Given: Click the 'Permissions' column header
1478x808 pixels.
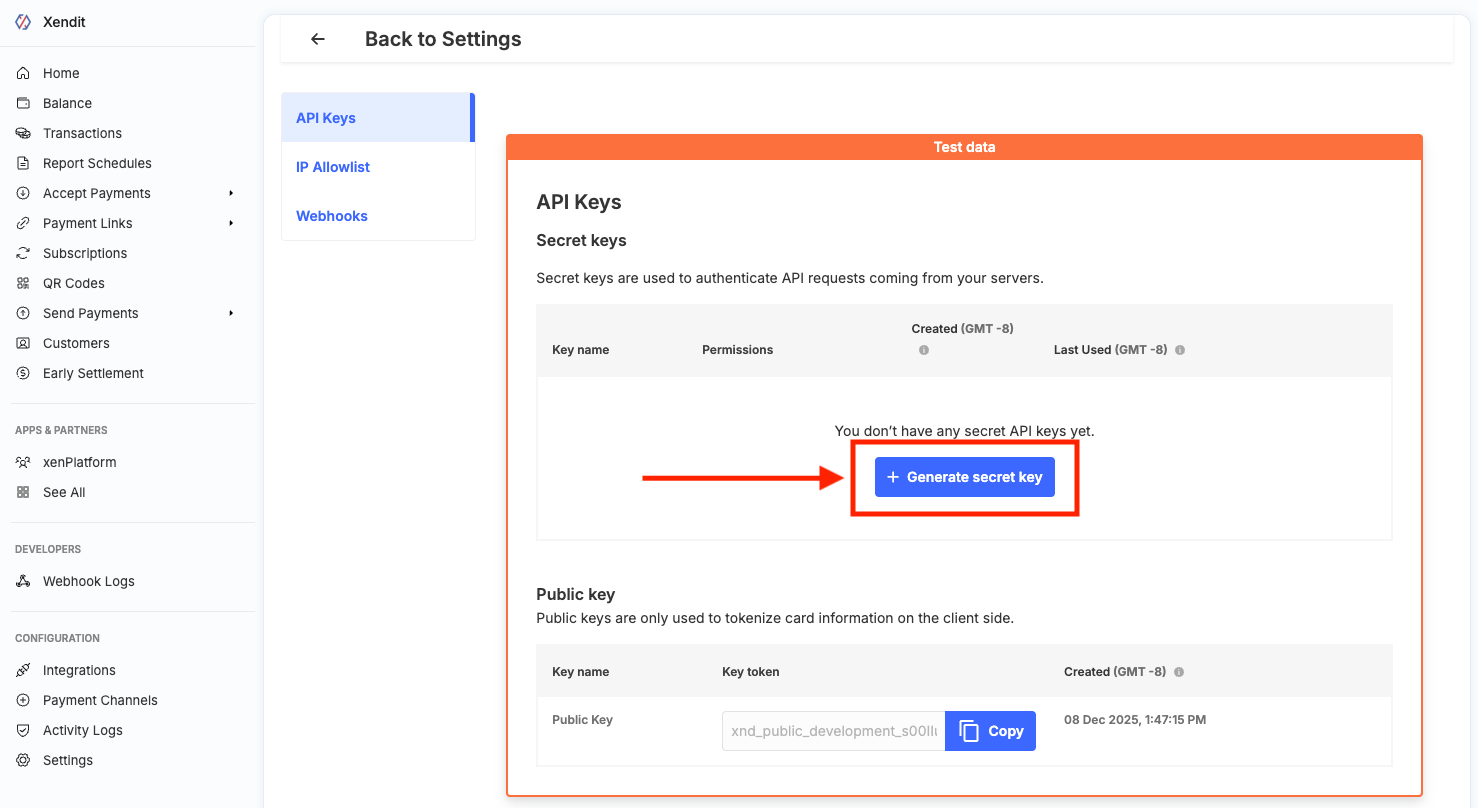Looking at the screenshot, I should [x=738, y=350].
